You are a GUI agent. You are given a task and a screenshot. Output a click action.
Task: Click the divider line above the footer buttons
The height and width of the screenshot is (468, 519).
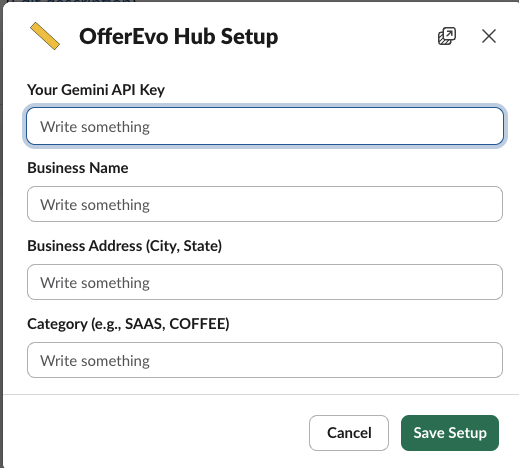click(x=261, y=394)
